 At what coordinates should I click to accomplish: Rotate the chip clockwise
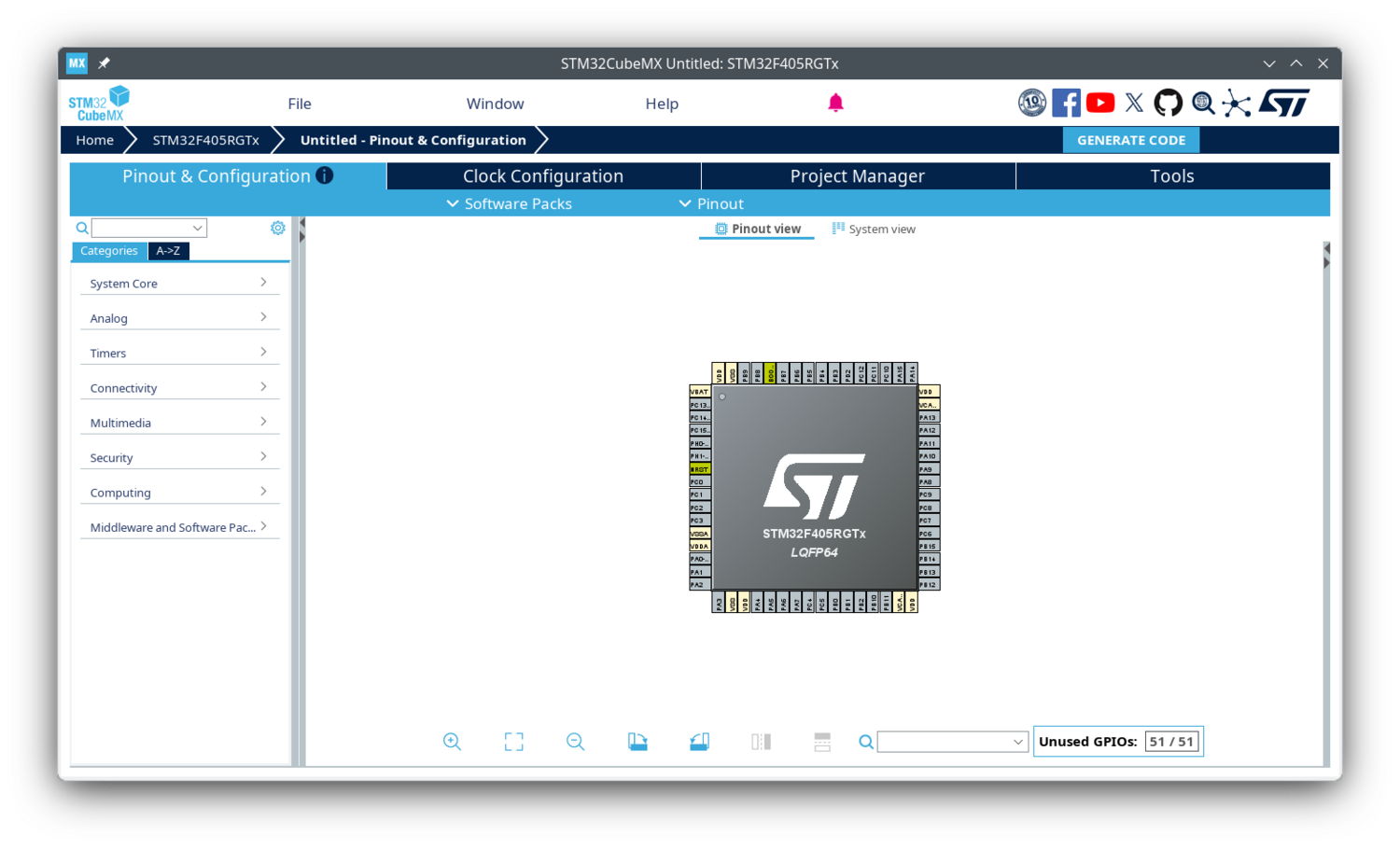click(637, 741)
